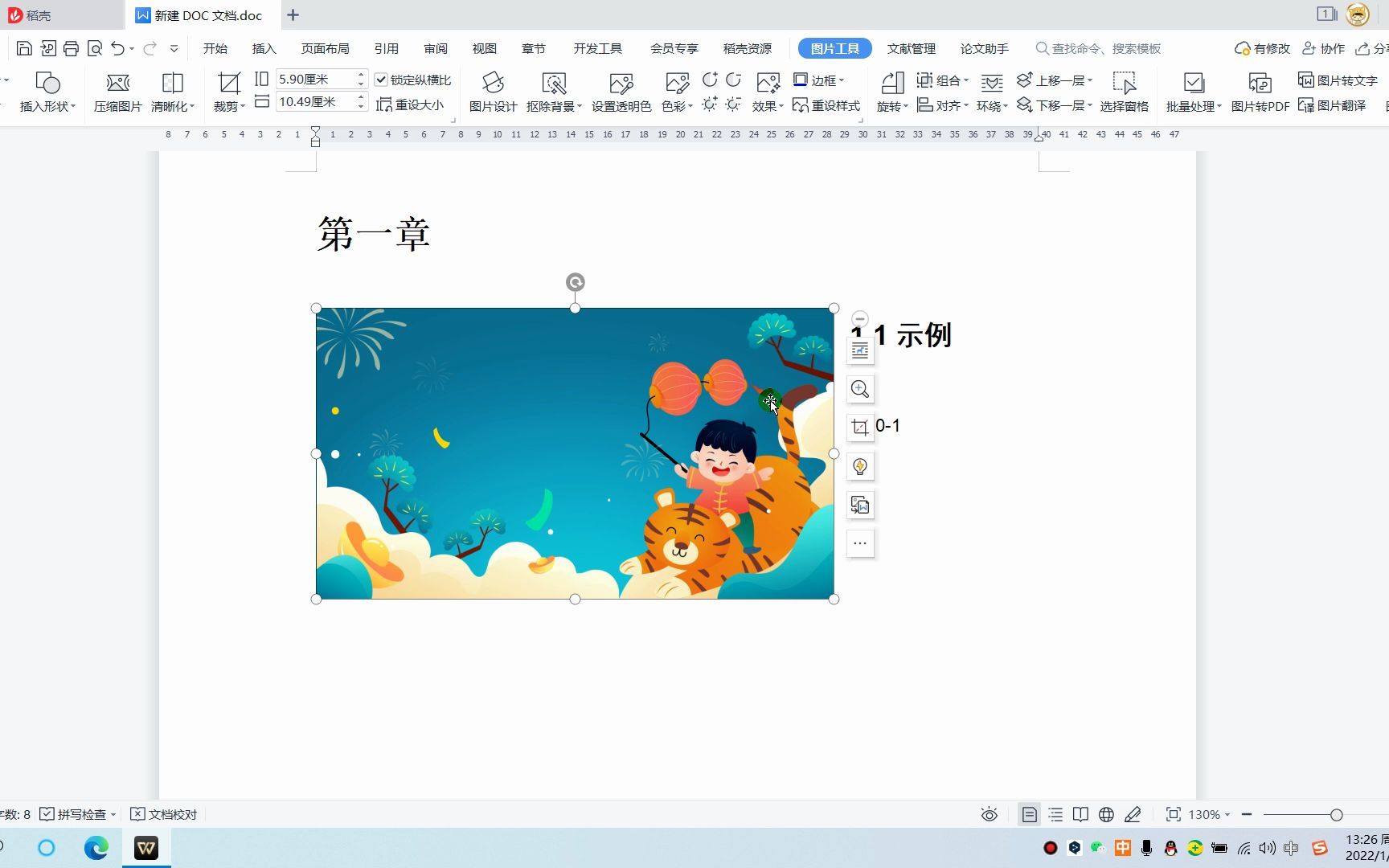Expand quick access toolbar customization arrow
Image resolution: width=1389 pixels, height=868 pixels.
[x=174, y=48]
